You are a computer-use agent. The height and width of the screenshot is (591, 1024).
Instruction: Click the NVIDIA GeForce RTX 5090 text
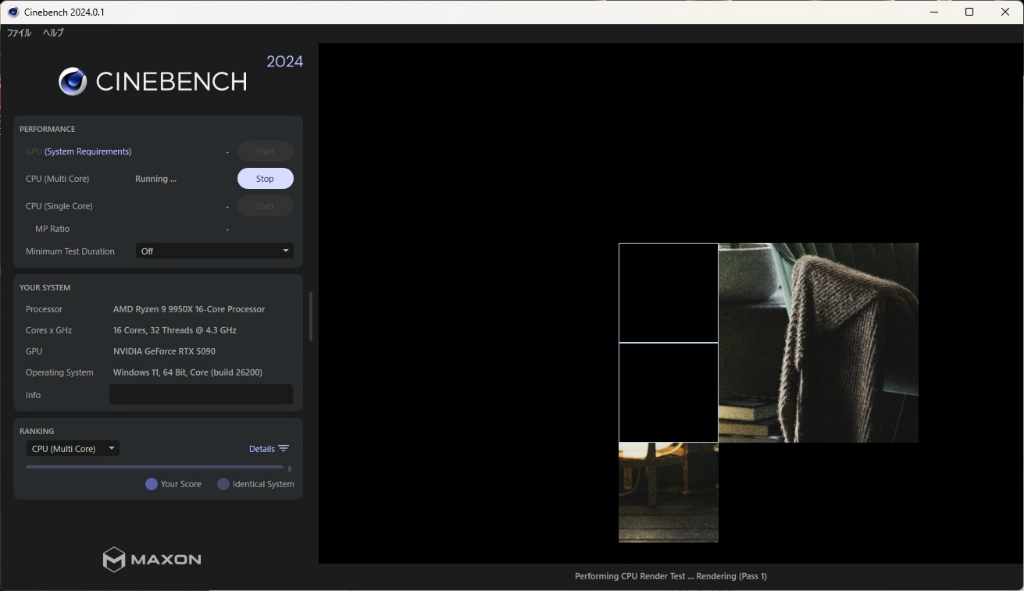(164, 351)
